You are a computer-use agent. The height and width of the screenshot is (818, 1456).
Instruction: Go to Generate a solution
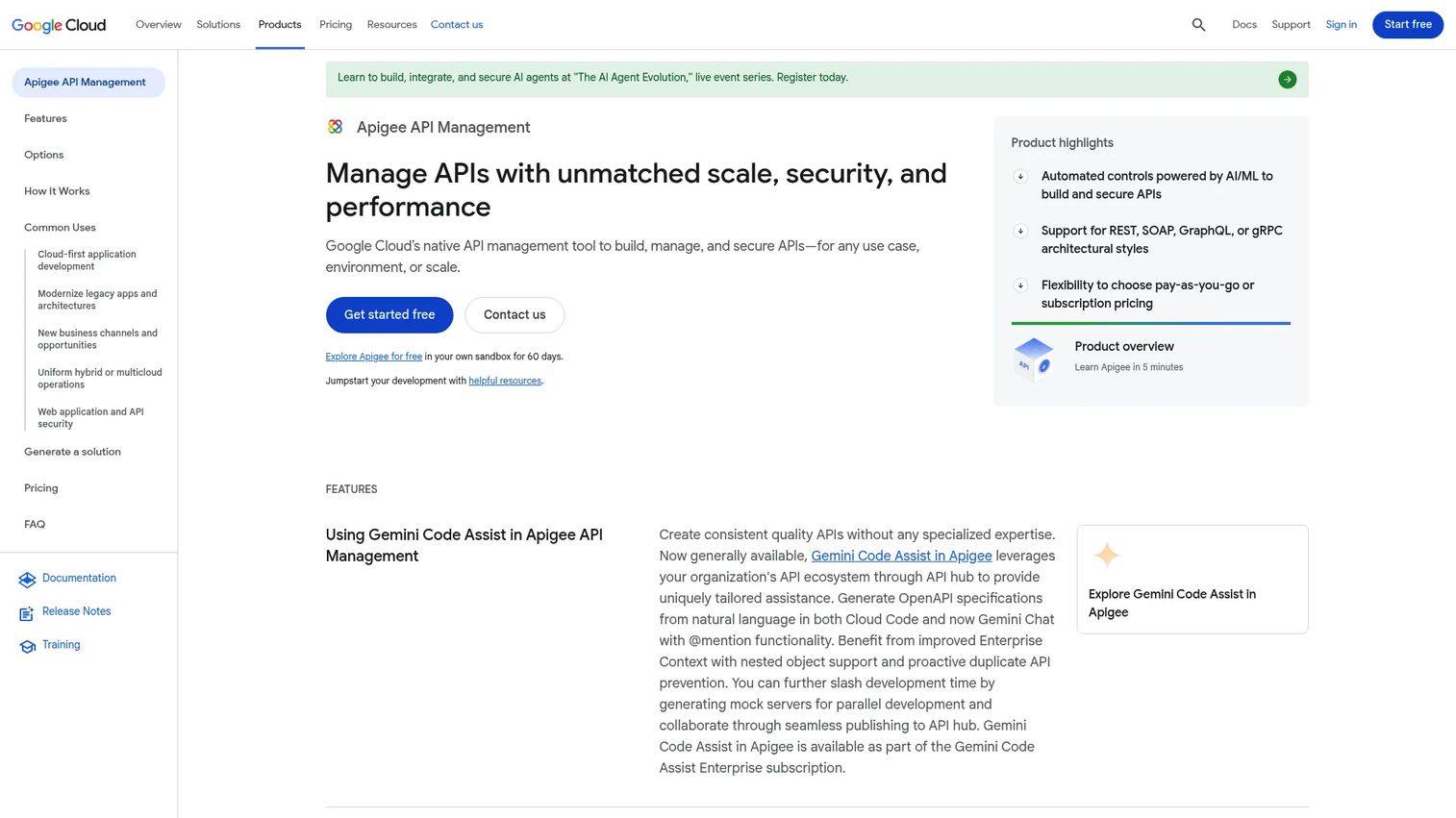[72, 453]
